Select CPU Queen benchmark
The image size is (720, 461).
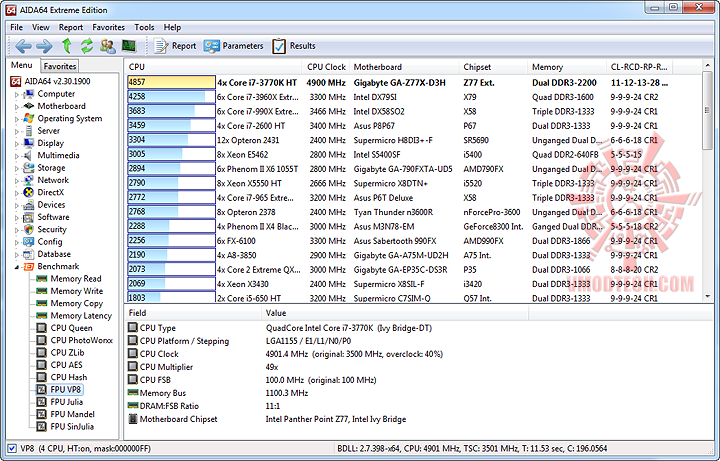click(x=71, y=328)
